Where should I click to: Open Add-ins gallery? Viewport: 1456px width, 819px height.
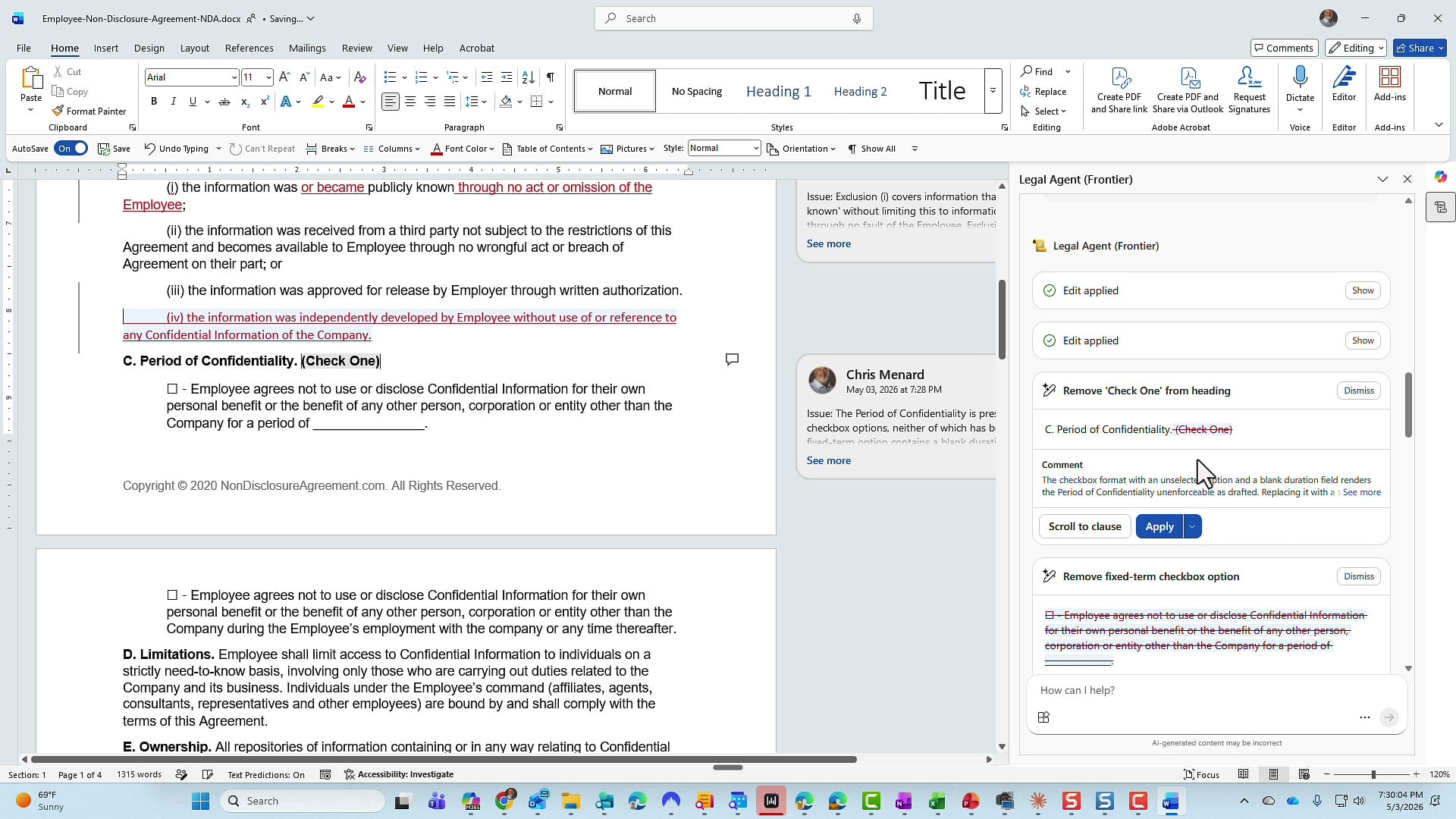(x=1389, y=84)
